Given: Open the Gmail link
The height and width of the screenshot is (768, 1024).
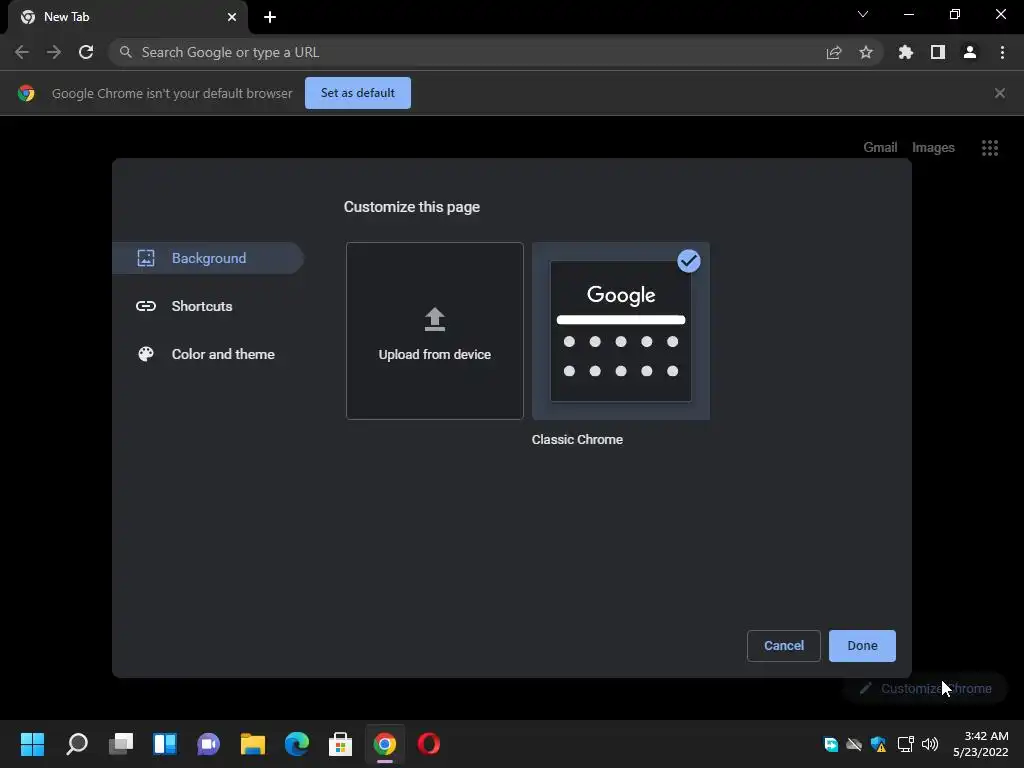Looking at the screenshot, I should (x=880, y=148).
